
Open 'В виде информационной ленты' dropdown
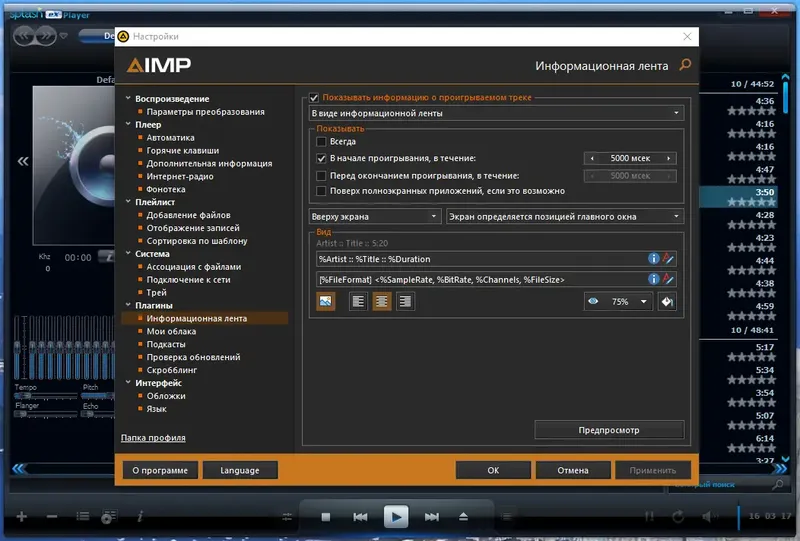coord(496,113)
